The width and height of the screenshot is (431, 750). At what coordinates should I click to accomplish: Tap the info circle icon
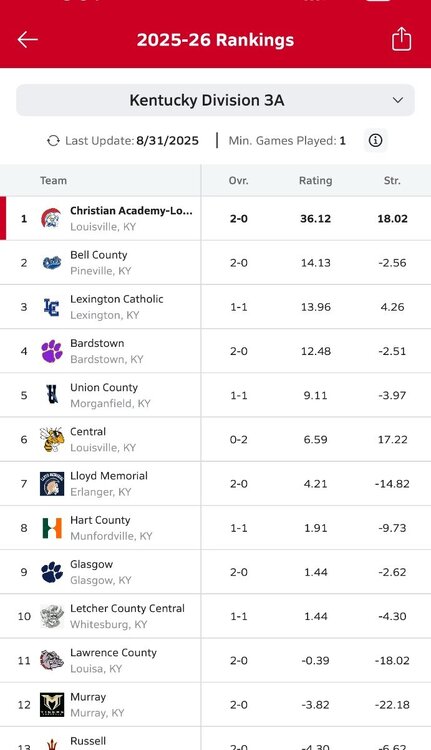[x=376, y=141]
